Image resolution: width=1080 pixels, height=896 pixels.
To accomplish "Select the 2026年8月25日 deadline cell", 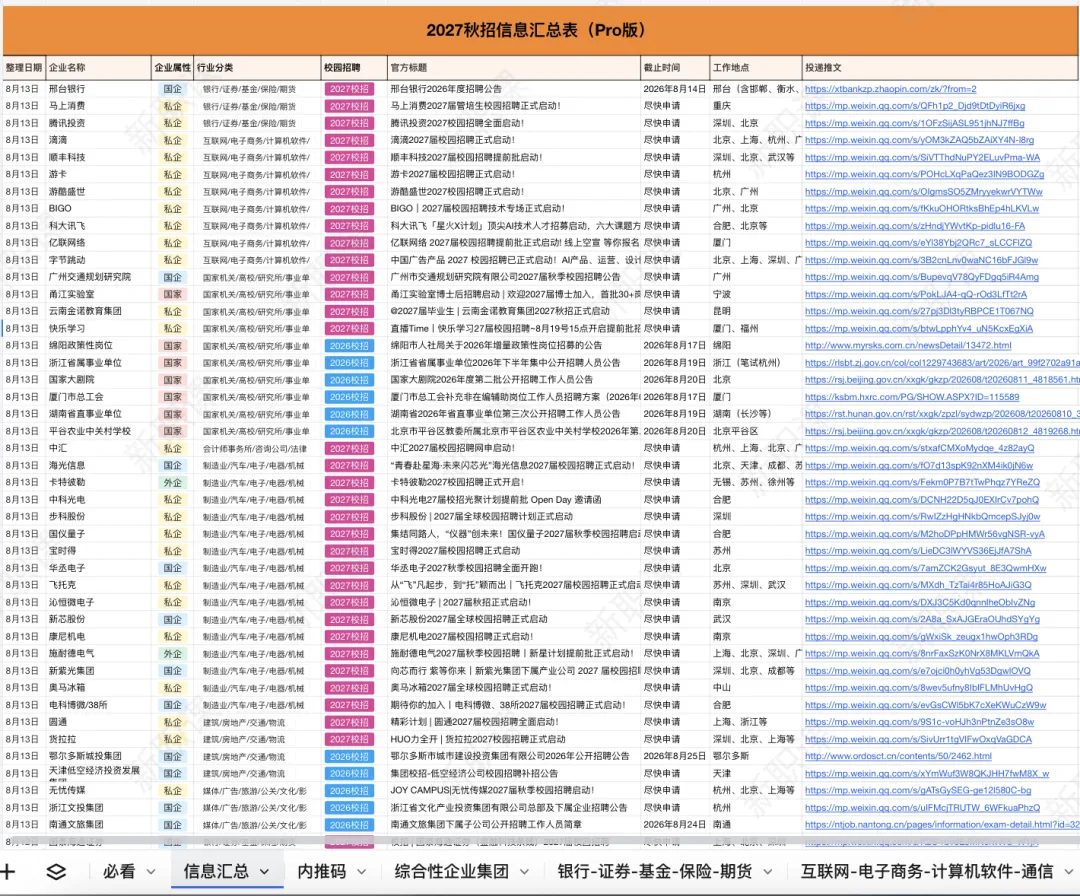I will 675,756.
